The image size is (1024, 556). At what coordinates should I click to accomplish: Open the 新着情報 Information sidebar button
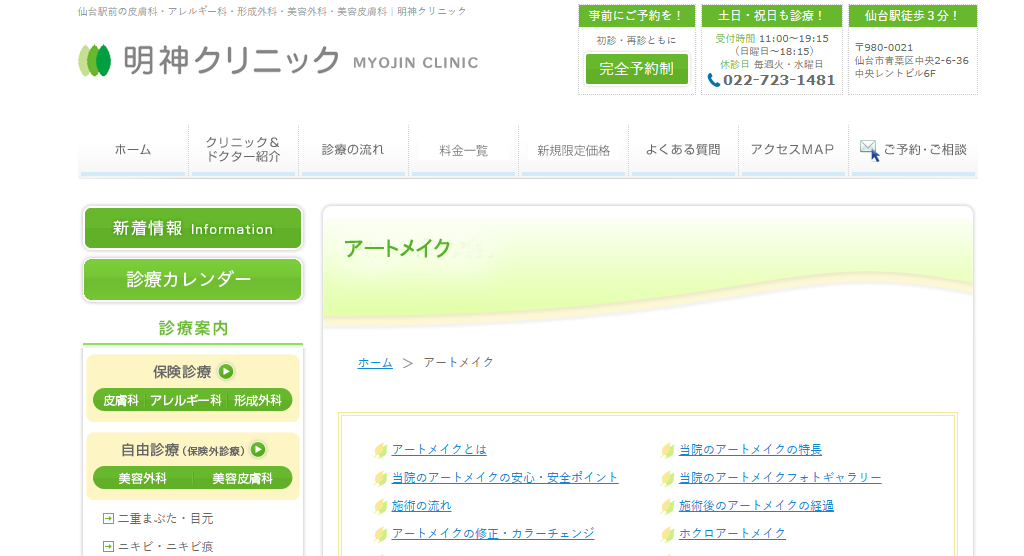coord(192,229)
